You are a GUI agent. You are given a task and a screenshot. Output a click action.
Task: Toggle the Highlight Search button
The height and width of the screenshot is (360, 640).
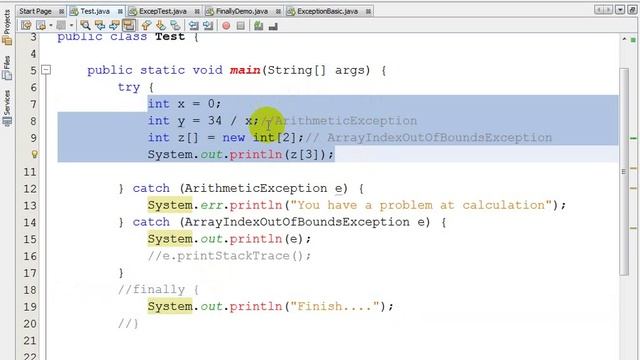[x=129, y=26]
